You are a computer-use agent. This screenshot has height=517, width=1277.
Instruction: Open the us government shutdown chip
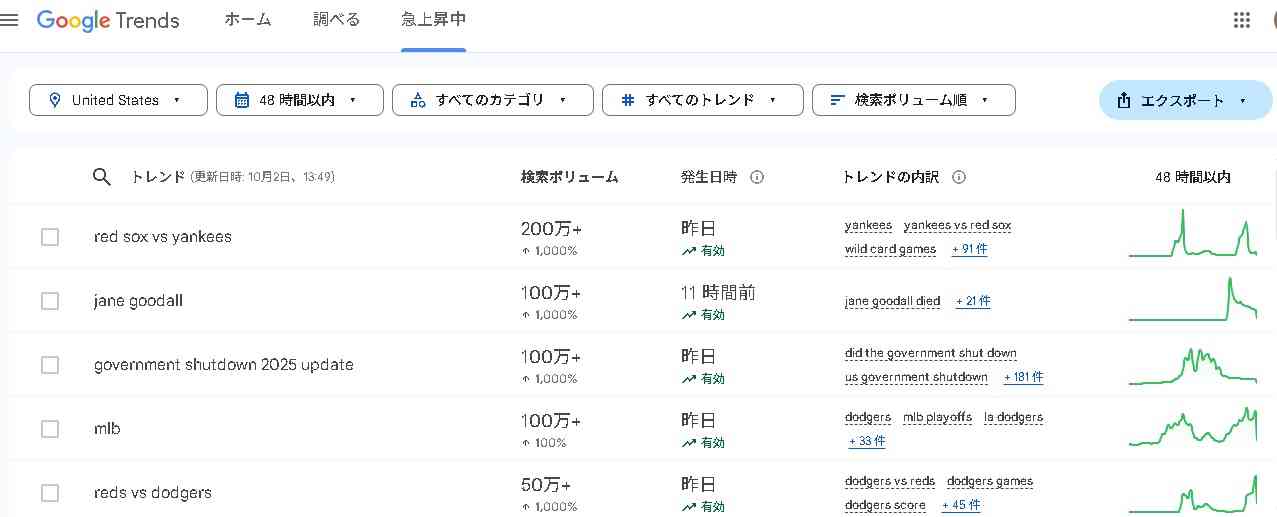916,378
